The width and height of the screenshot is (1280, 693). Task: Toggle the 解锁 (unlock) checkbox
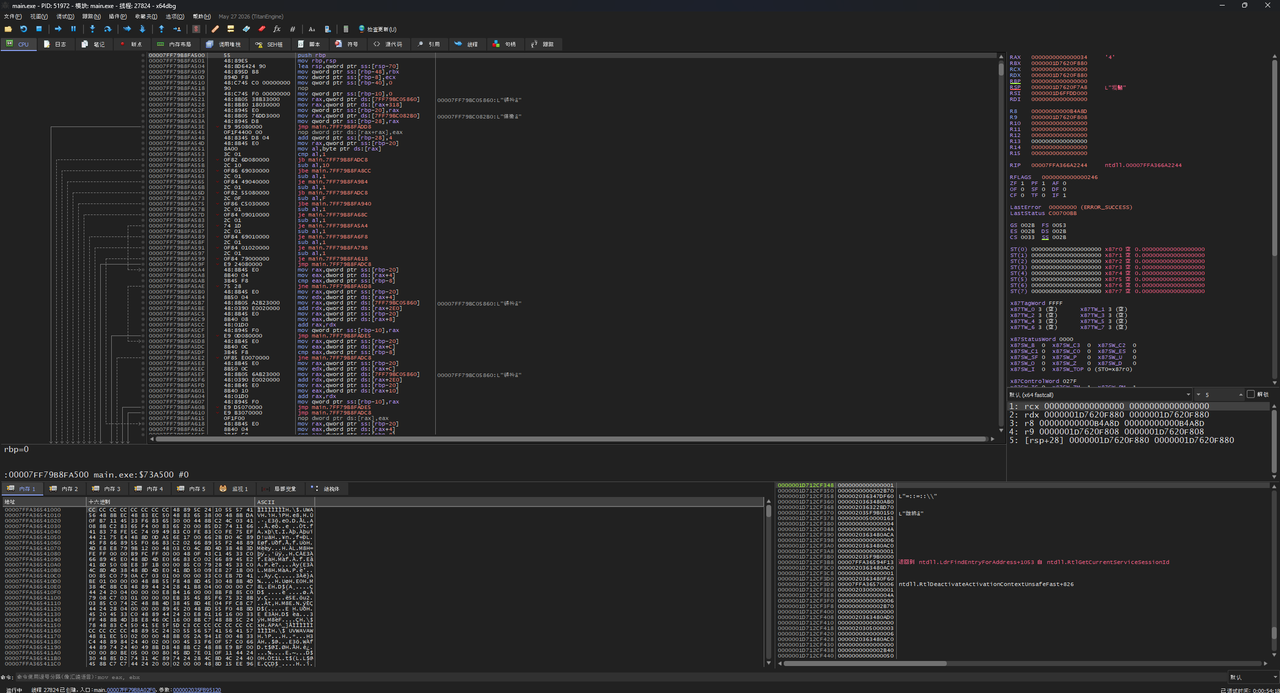[1257, 394]
